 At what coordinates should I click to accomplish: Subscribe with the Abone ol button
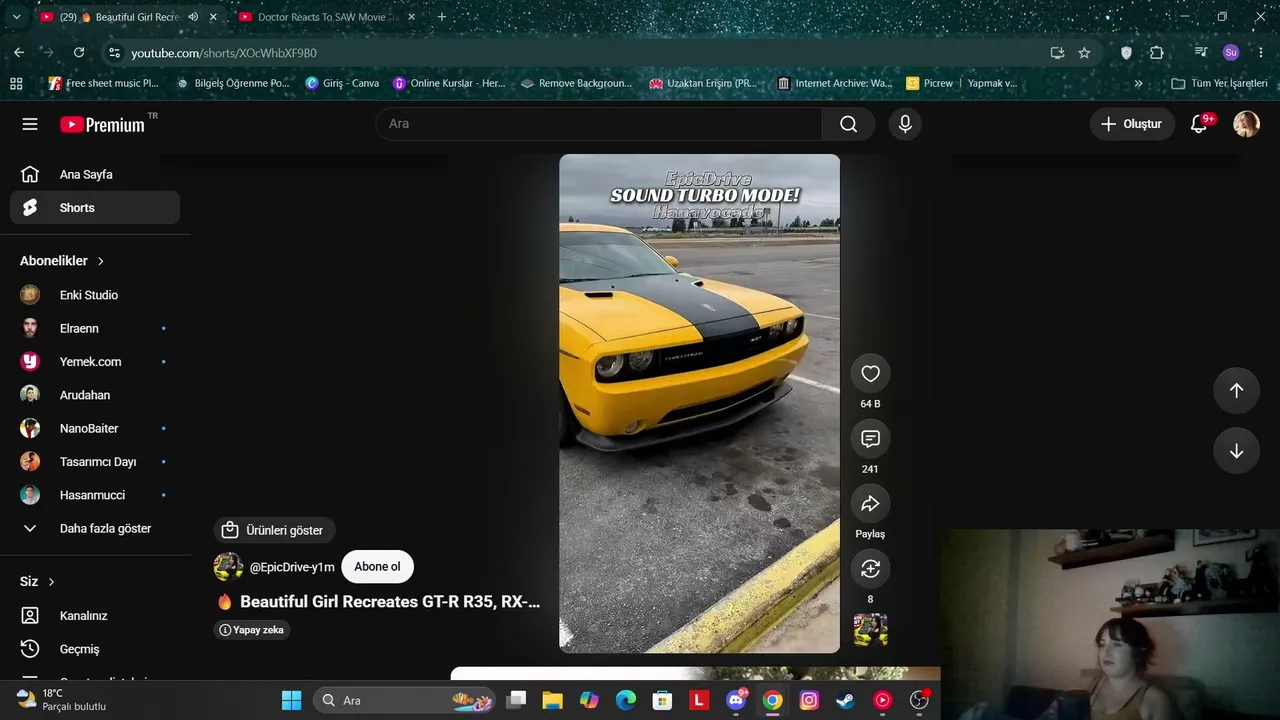(377, 567)
